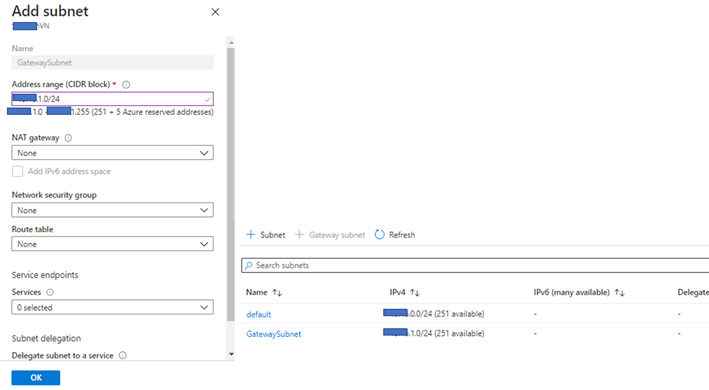Add a Gateway subnet
709x390 pixels.
330,235
